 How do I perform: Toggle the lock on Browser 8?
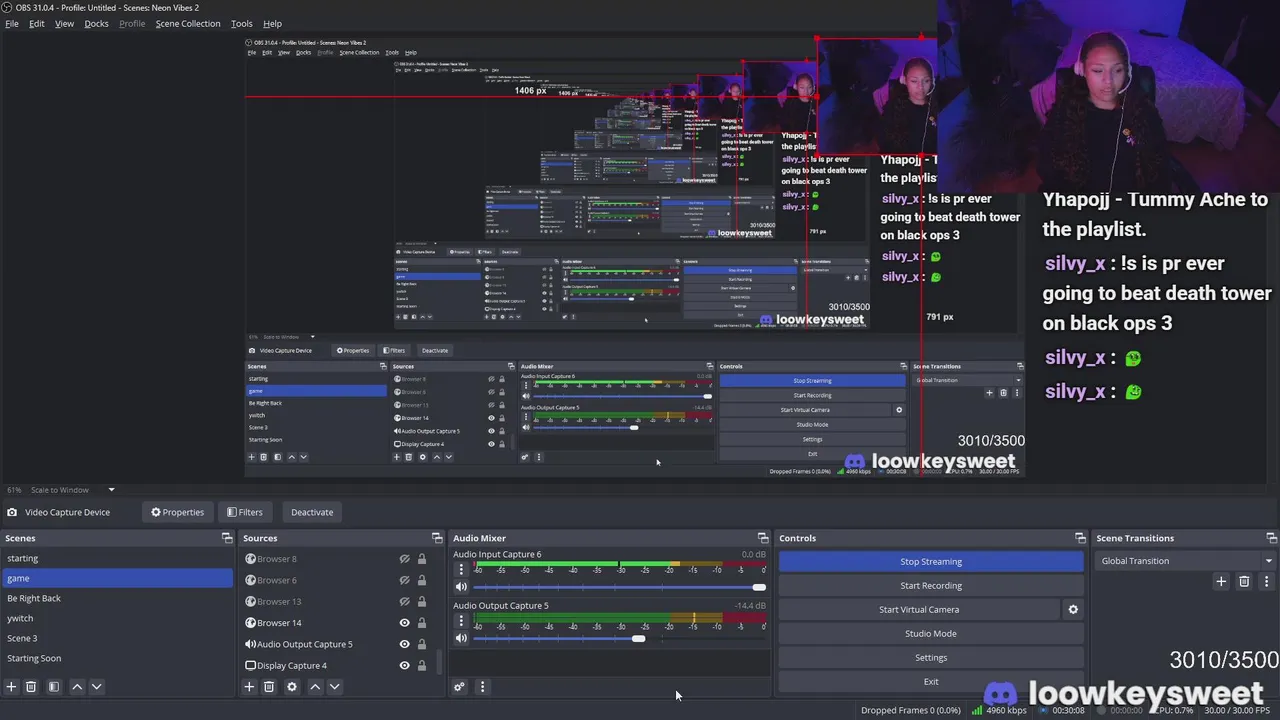(422, 559)
